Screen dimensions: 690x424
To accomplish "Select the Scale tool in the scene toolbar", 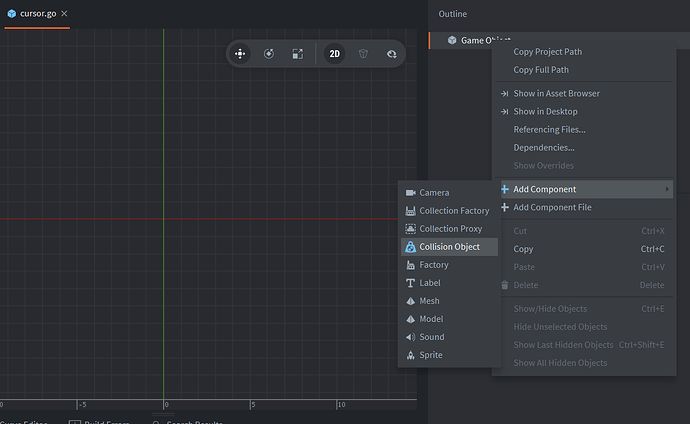I will [297, 54].
